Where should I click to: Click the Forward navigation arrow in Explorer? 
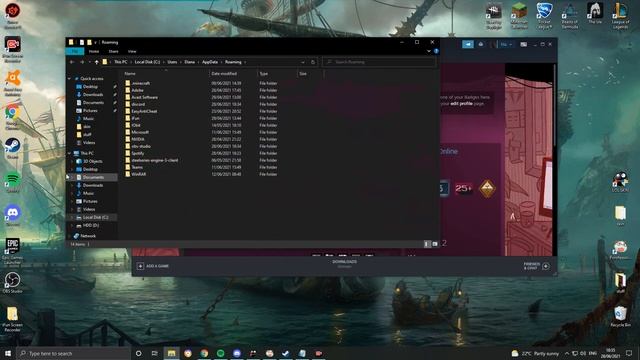82,62
